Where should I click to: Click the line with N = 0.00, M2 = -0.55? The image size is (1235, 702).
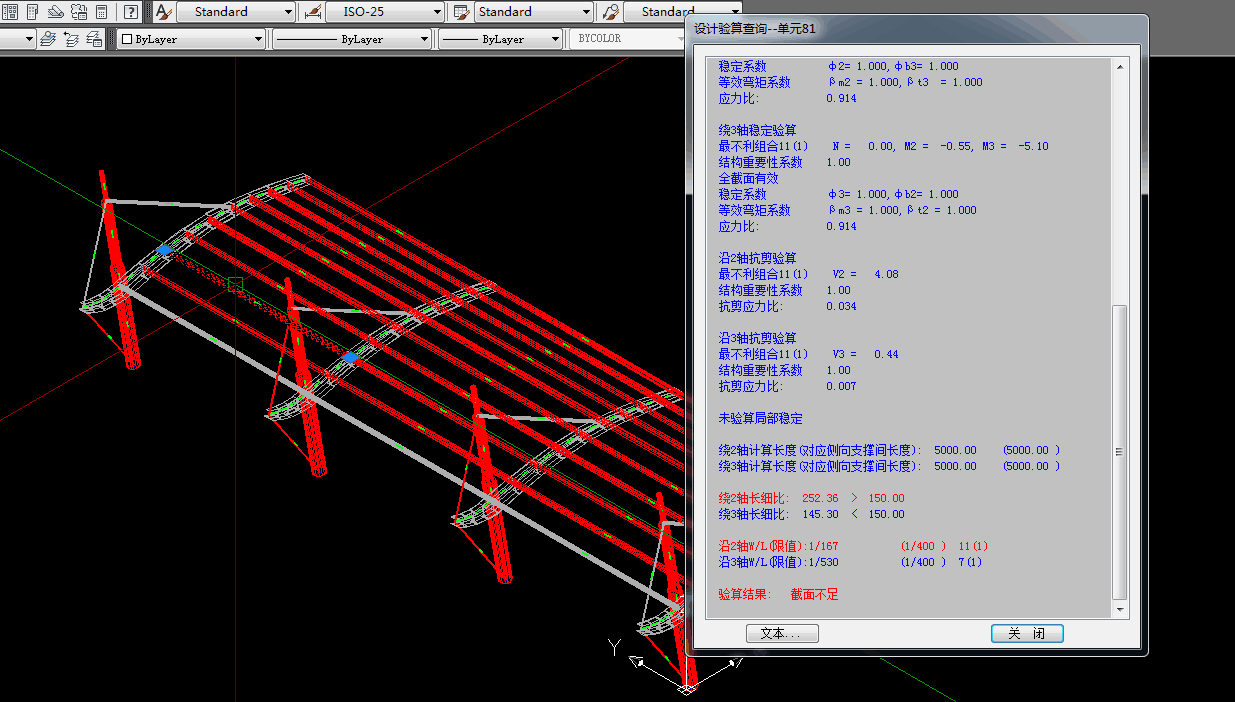tap(883, 146)
